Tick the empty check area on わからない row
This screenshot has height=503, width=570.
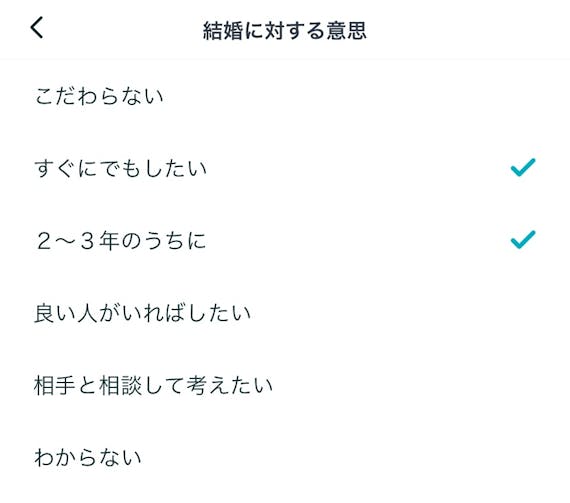pyautogui.click(x=523, y=457)
